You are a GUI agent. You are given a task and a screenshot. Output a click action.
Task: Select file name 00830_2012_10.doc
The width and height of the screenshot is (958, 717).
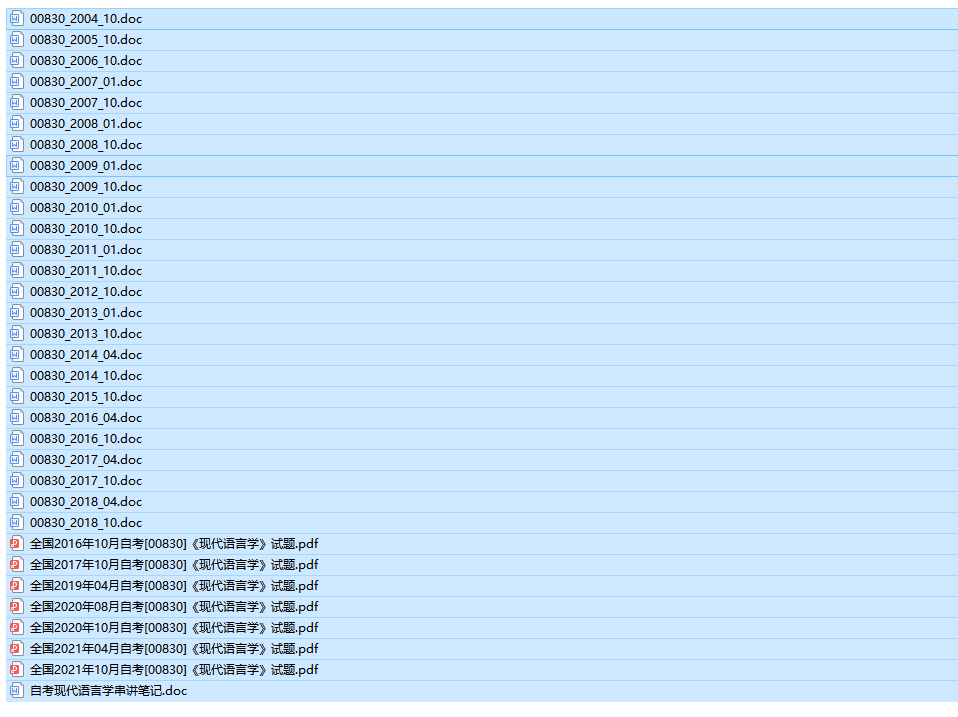tap(86, 291)
